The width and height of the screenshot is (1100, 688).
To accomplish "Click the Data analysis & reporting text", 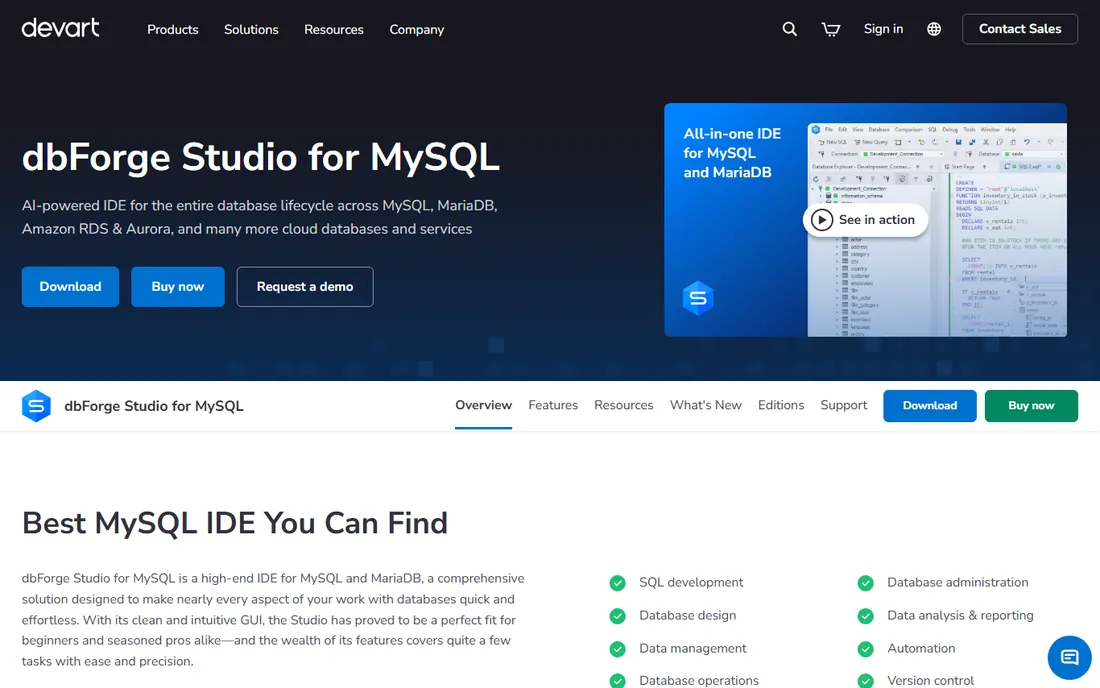I will [960, 615].
